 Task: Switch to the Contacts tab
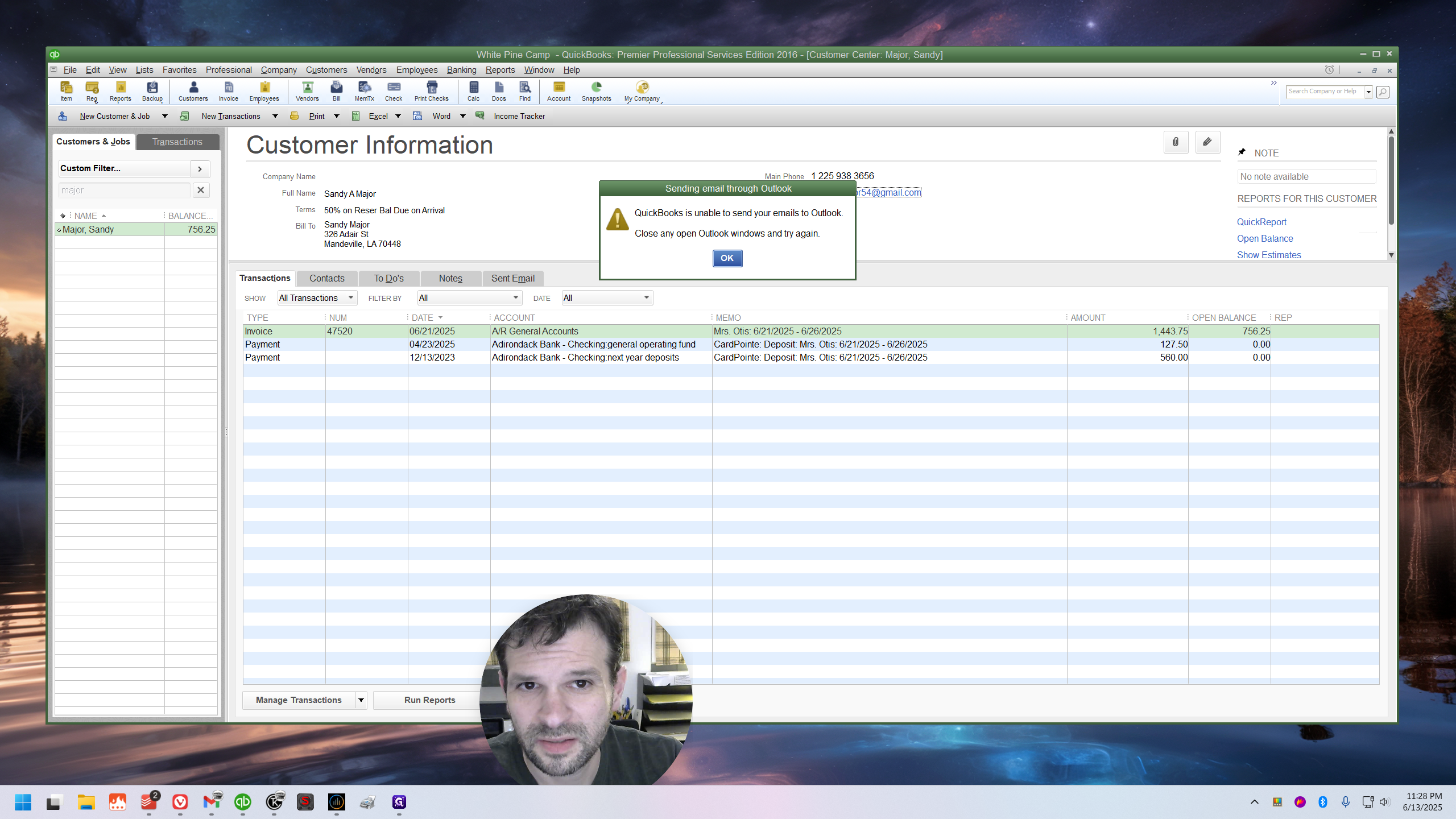point(327,278)
